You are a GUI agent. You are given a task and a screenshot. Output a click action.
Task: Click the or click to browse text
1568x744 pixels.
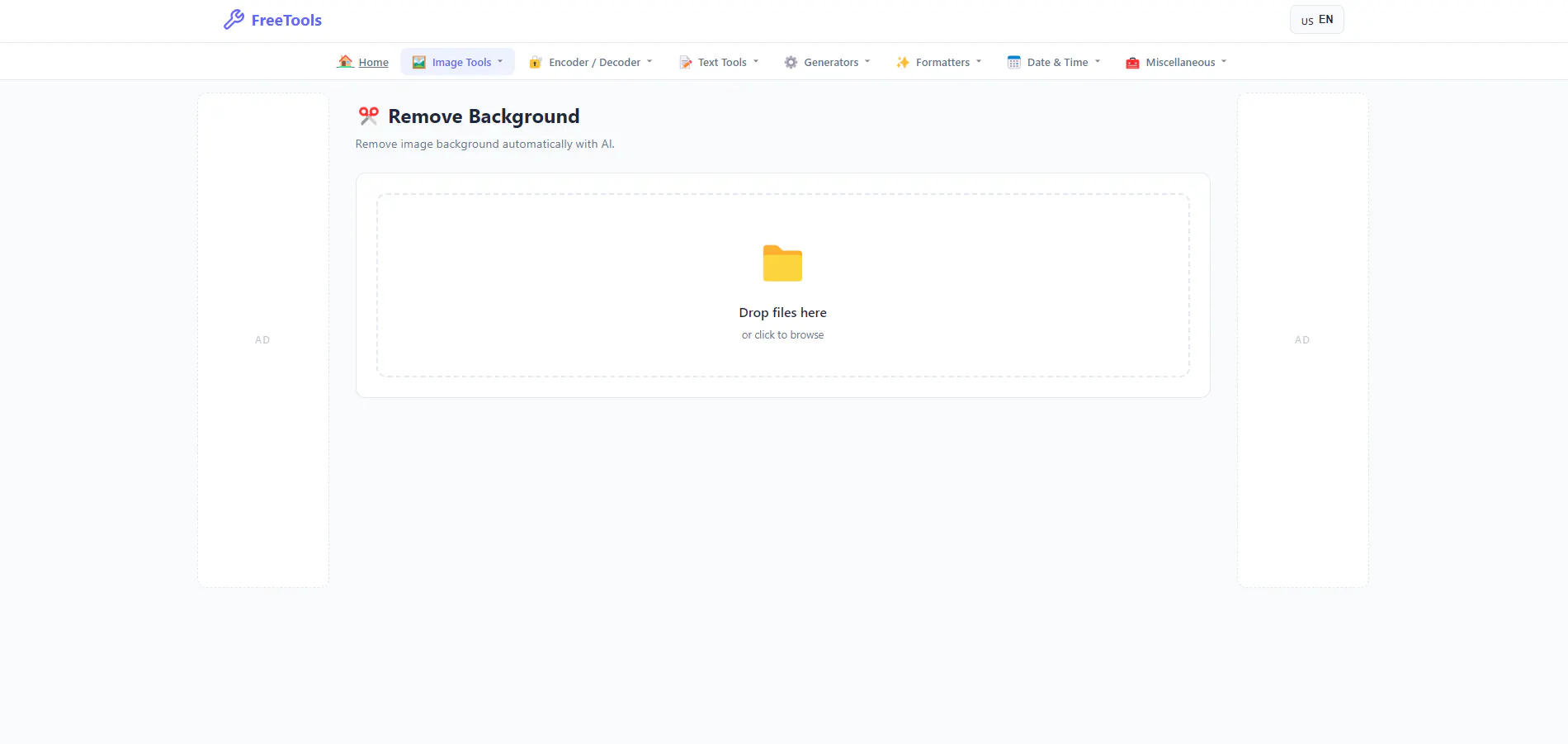click(782, 335)
